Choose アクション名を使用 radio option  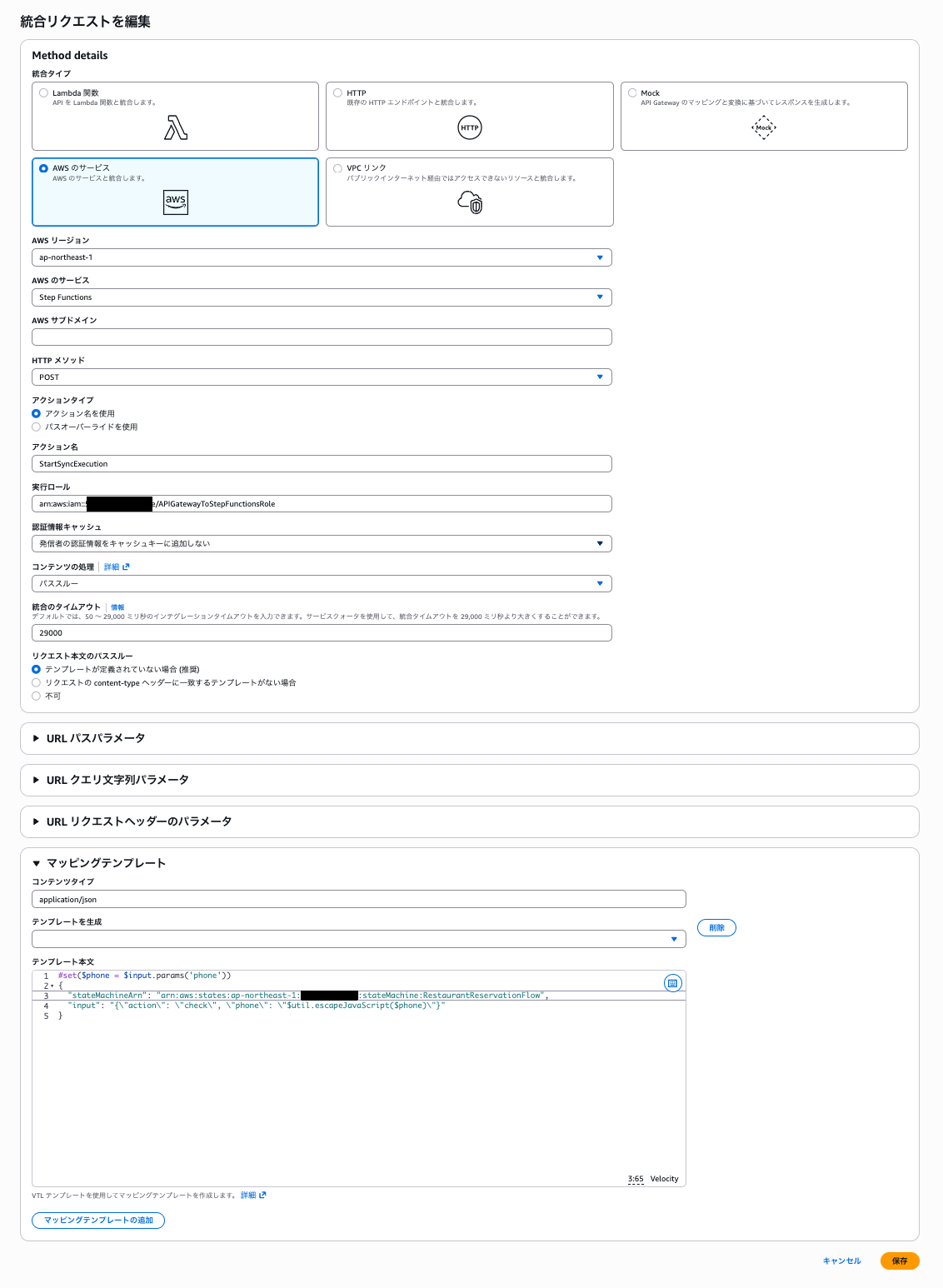36,413
